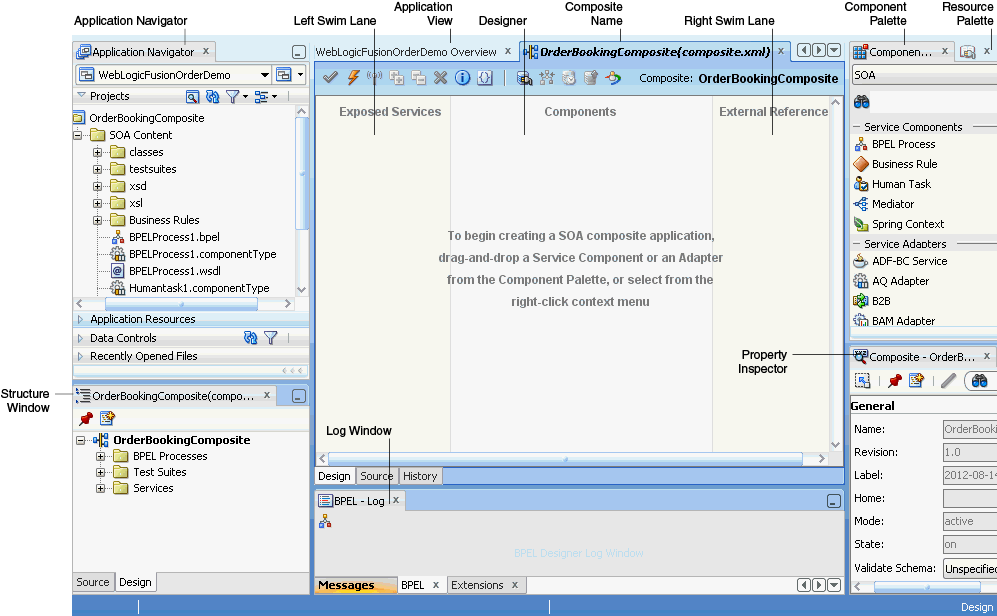Click the Name field in Property Inspector

(x=970, y=430)
